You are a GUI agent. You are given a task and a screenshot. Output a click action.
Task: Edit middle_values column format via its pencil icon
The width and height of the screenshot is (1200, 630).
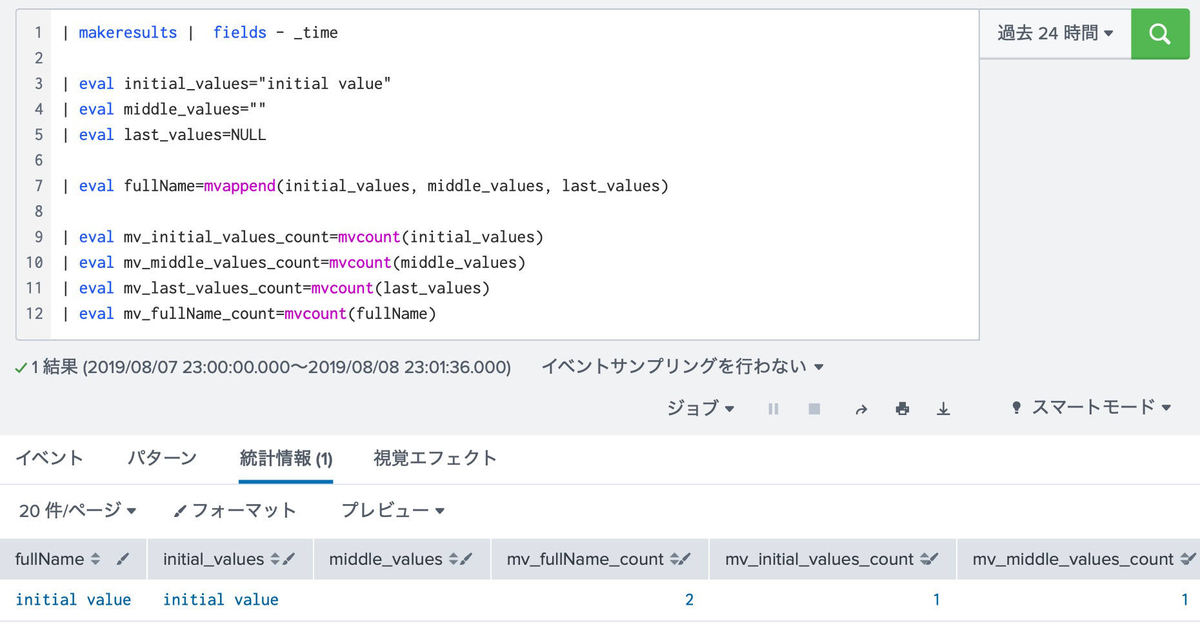[467, 559]
